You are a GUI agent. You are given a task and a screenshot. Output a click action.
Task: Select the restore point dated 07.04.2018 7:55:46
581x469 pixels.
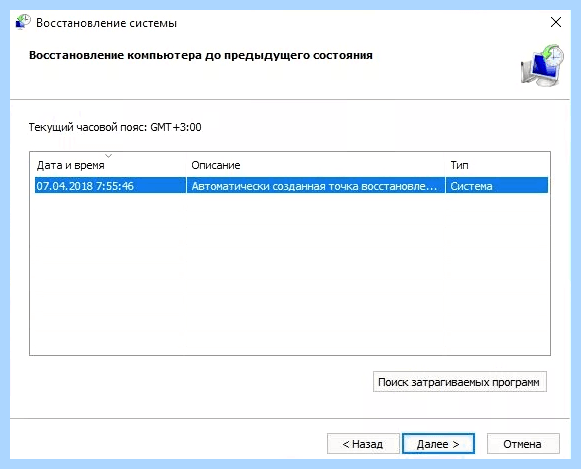click(x=291, y=186)
